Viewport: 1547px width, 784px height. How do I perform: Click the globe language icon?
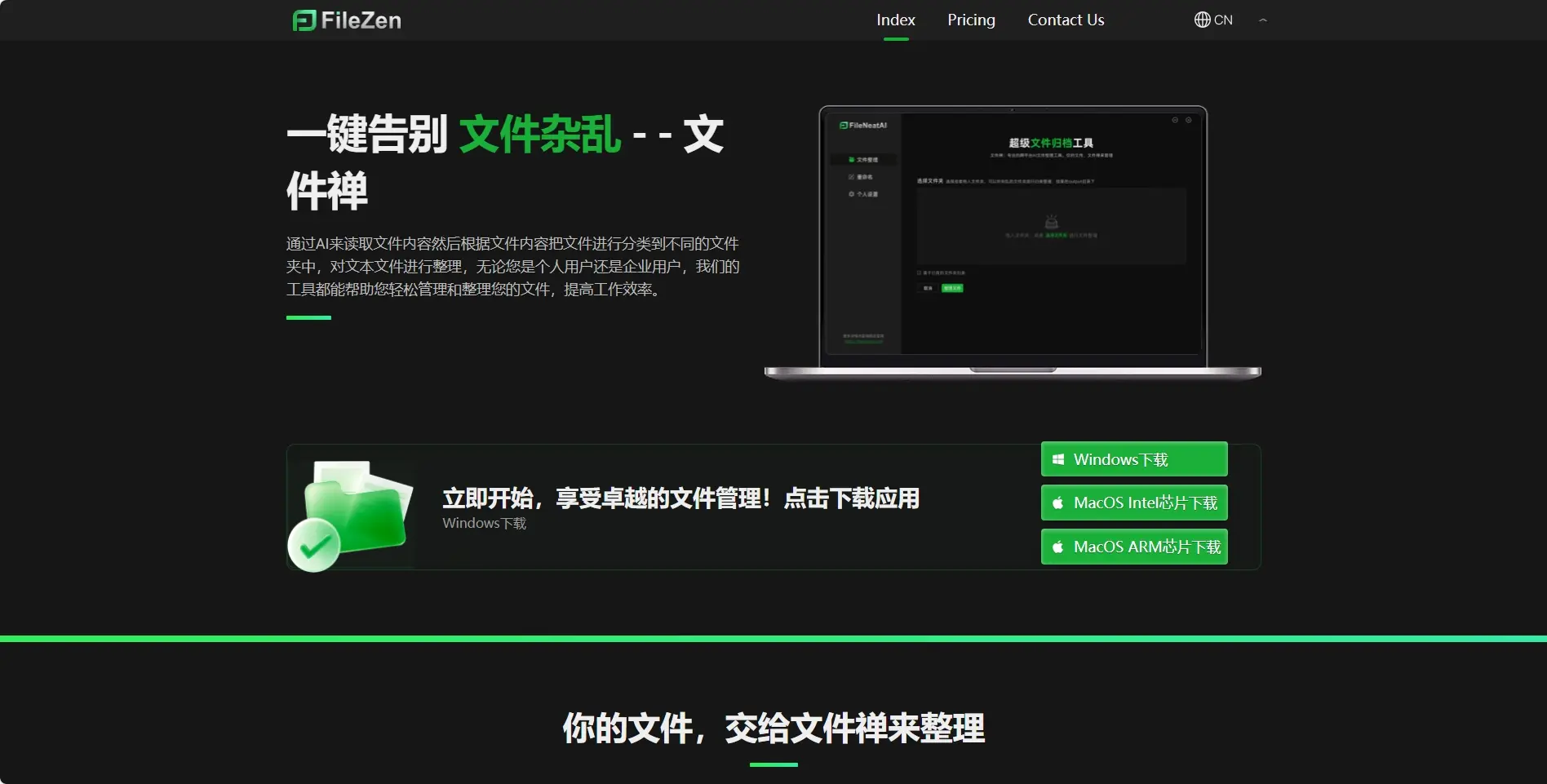[x=1202, y=20]
